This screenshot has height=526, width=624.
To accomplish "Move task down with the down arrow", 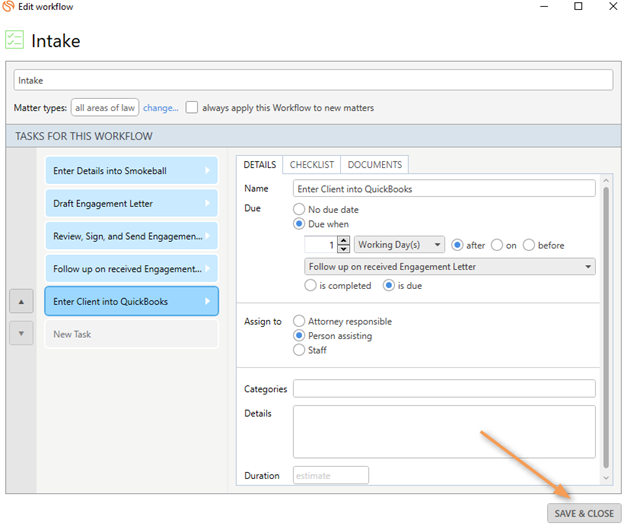I will click(21, 333).
